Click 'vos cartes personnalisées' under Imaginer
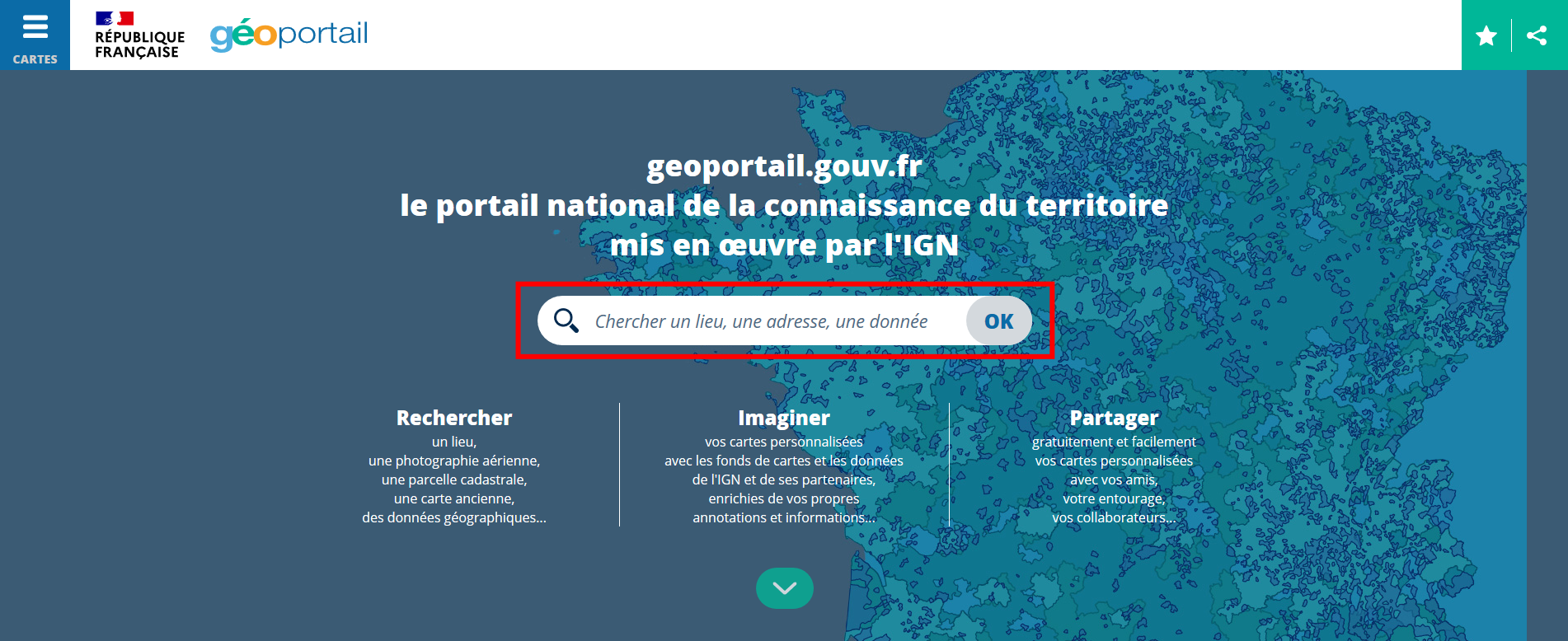 point(784,442)
